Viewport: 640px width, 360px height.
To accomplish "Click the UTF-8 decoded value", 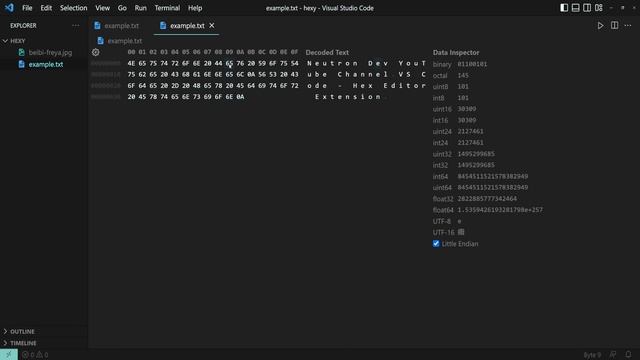I will (459, 221).
